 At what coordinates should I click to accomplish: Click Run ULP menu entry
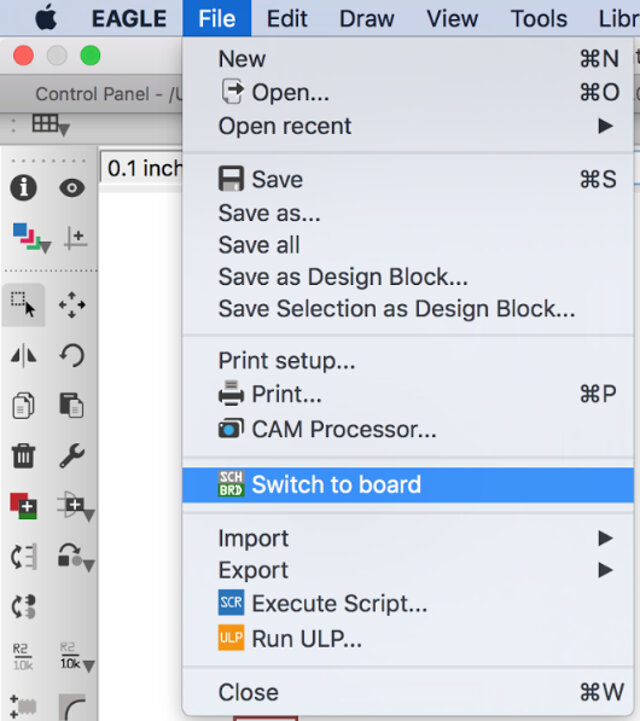point(306,637)
